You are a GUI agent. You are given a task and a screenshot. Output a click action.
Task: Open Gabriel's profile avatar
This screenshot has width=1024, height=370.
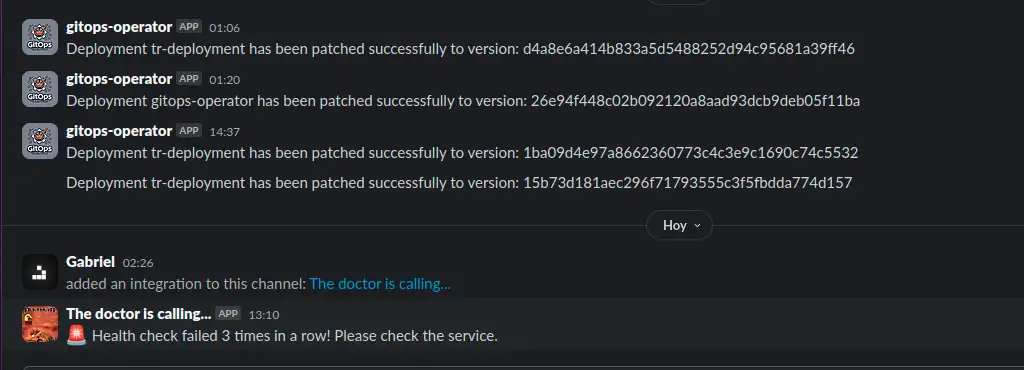click(x=40, y=271)
